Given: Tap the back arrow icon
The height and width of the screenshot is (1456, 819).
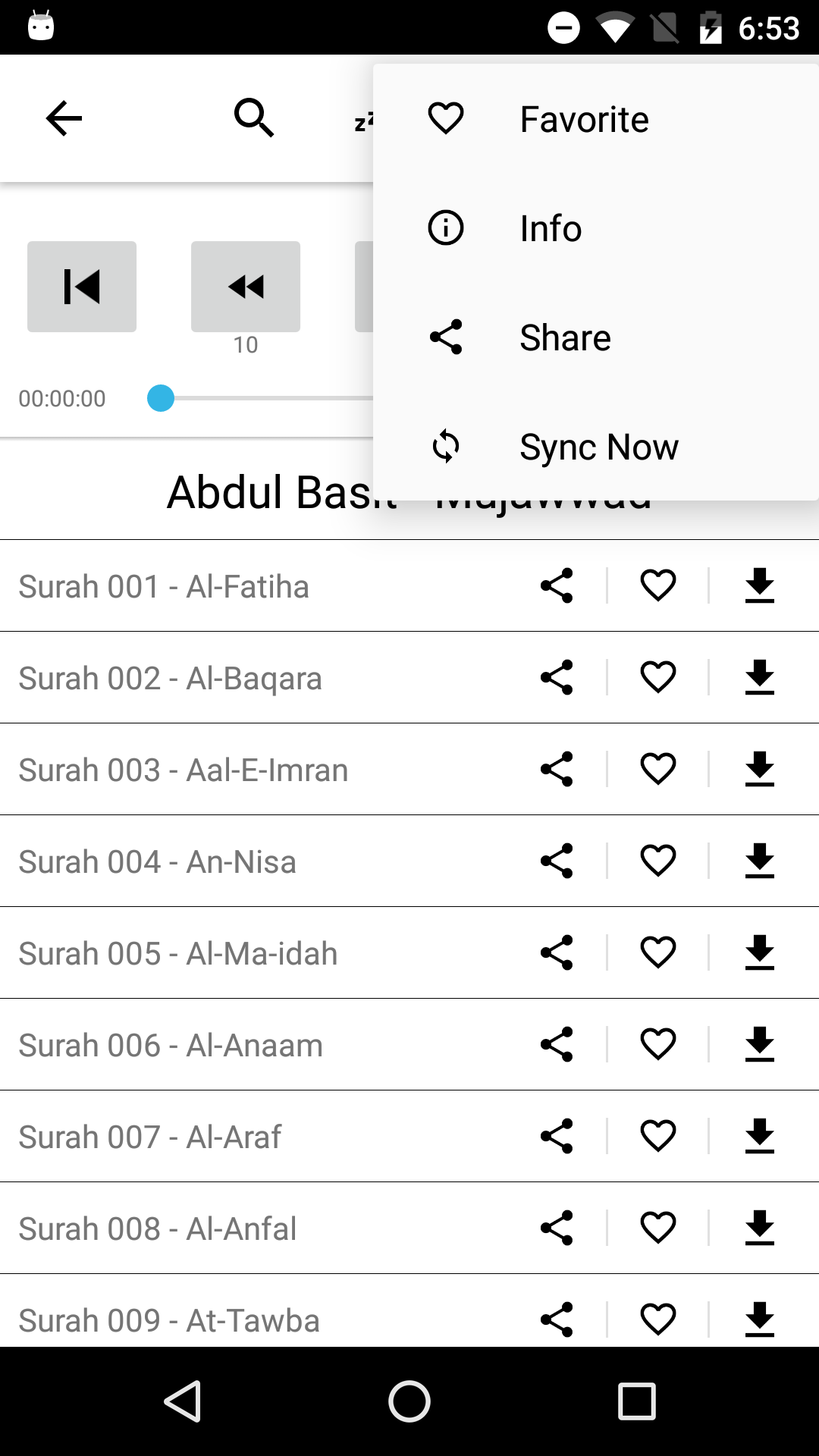Looking at the screenshot, I should (x=64, y=118).
